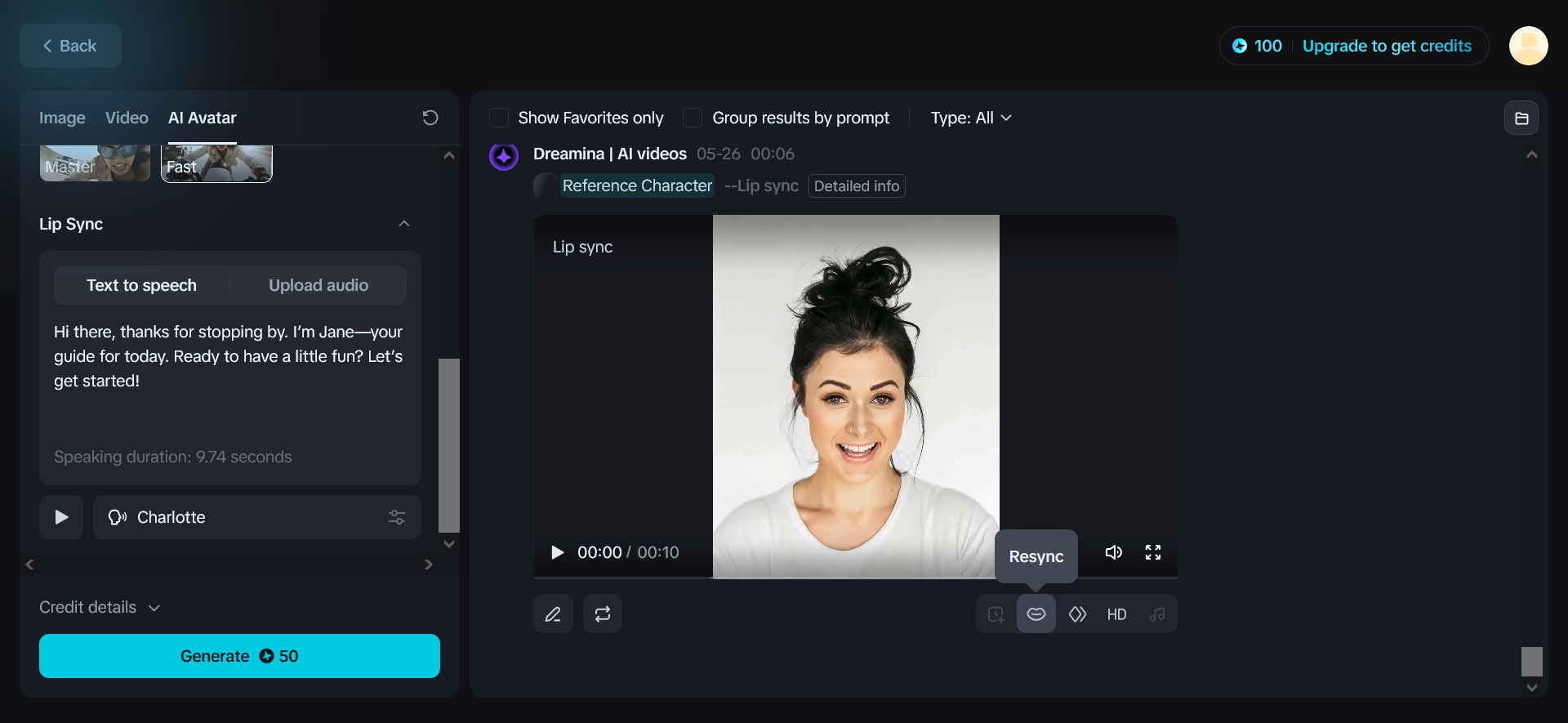Click the Dreamina avatar star icon

(504, 156)
